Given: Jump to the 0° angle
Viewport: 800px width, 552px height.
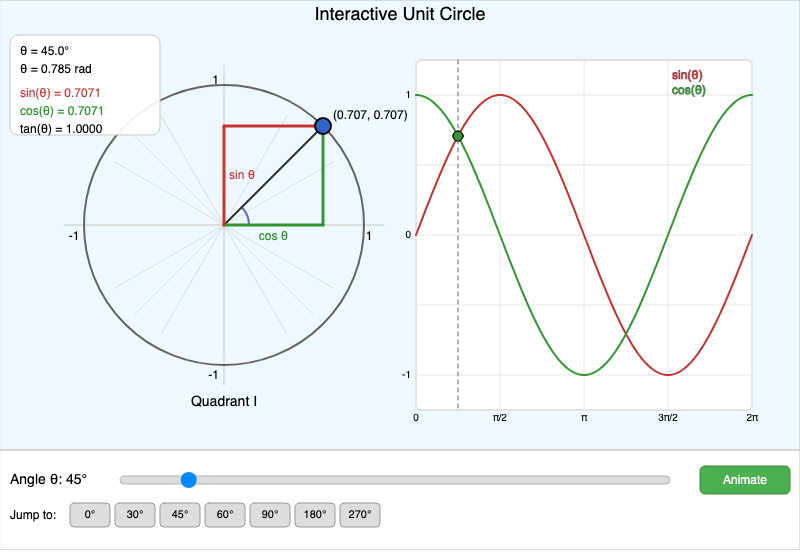Looking at the screenshot, I should tap(90, 514).
